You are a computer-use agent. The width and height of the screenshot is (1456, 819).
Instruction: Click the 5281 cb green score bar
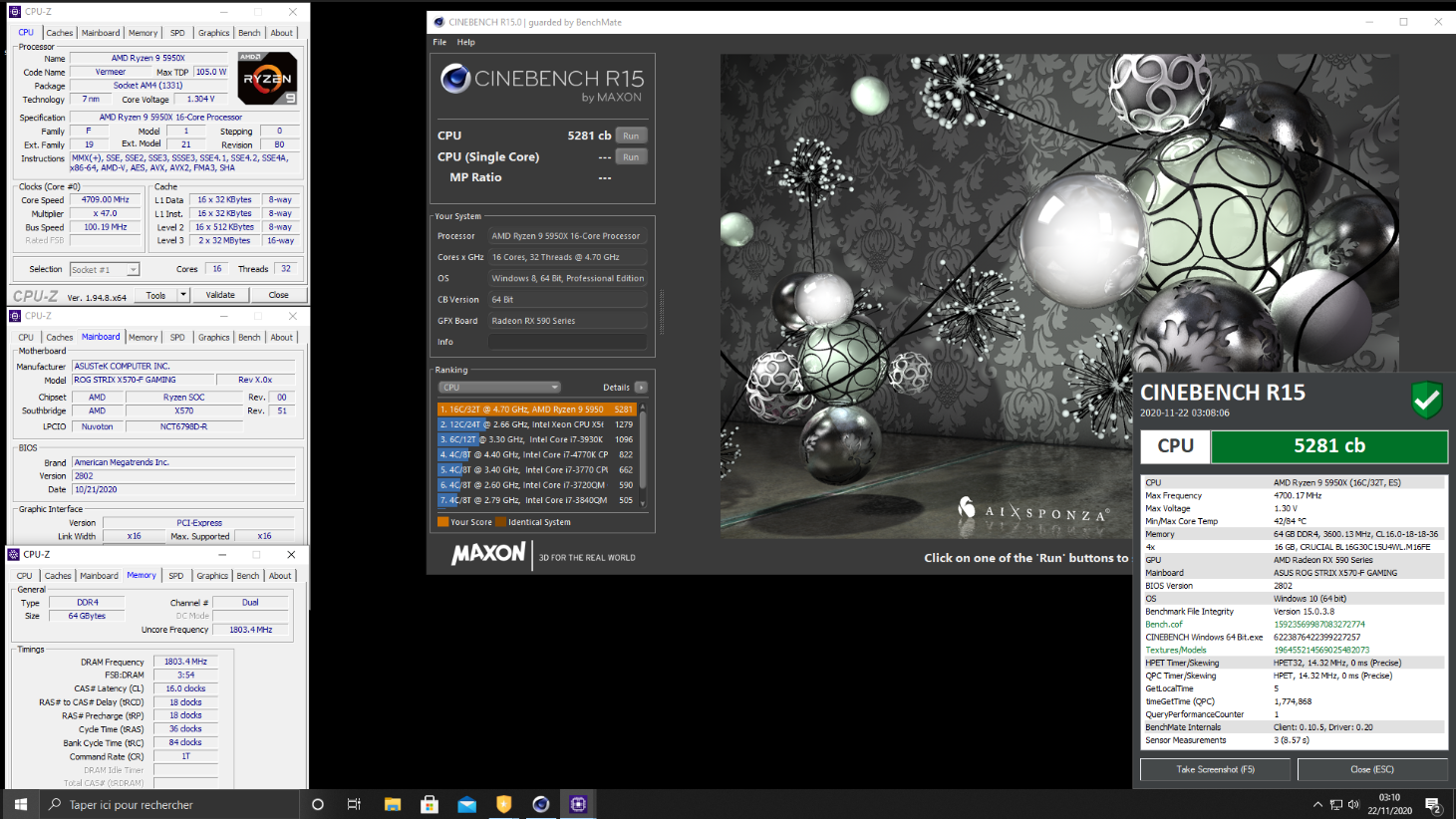pos(1328,446)
